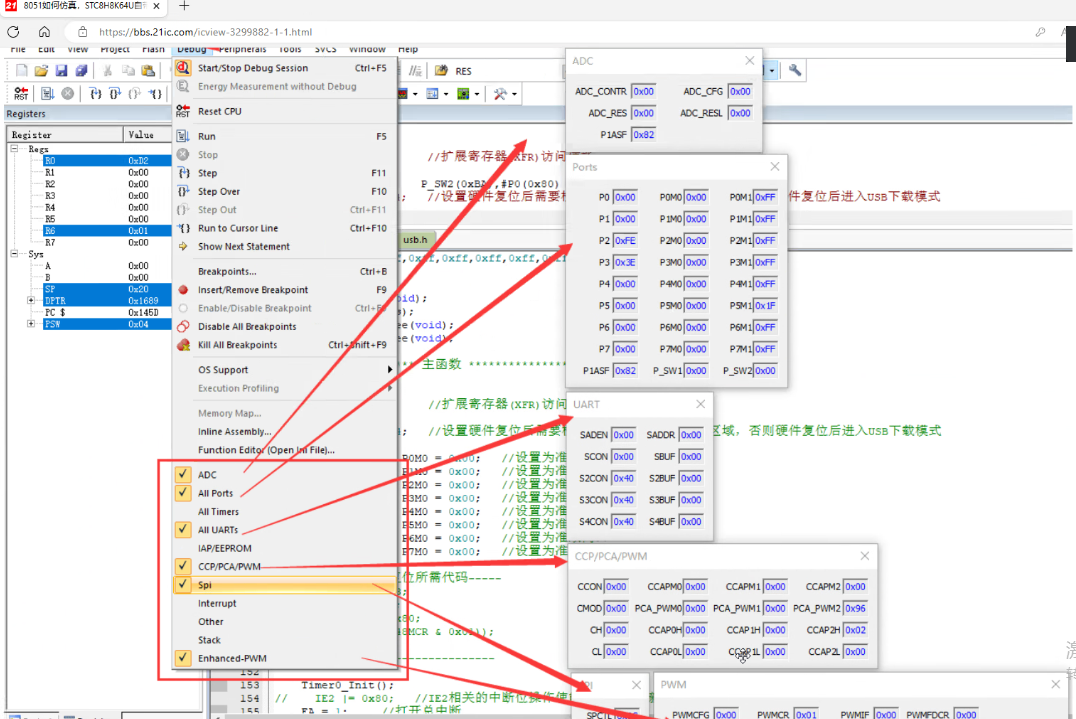Expand the DPTR register node
The image size is (1076, 719).
(31, 300)
